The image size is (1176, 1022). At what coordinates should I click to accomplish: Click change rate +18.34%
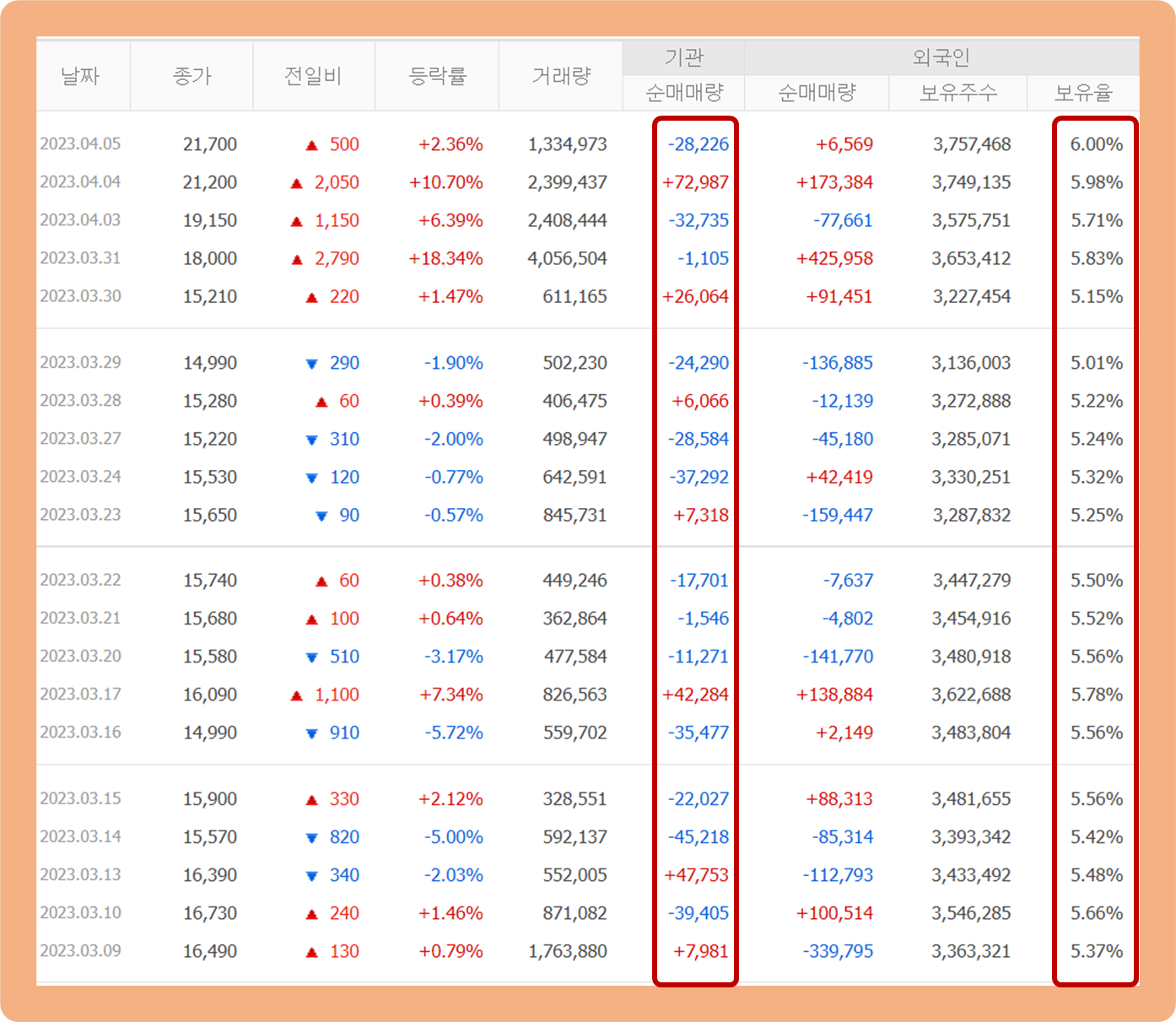(445, 258)
